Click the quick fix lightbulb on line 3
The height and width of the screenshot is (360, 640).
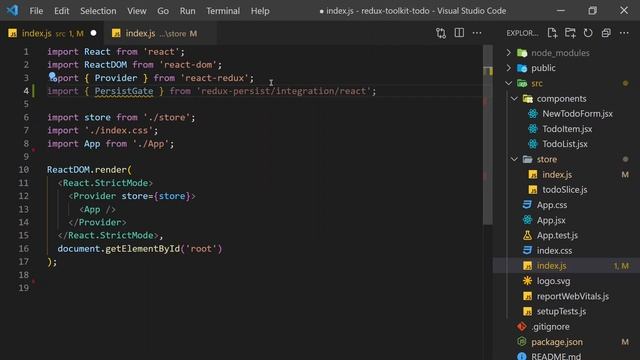click(52, 76)
